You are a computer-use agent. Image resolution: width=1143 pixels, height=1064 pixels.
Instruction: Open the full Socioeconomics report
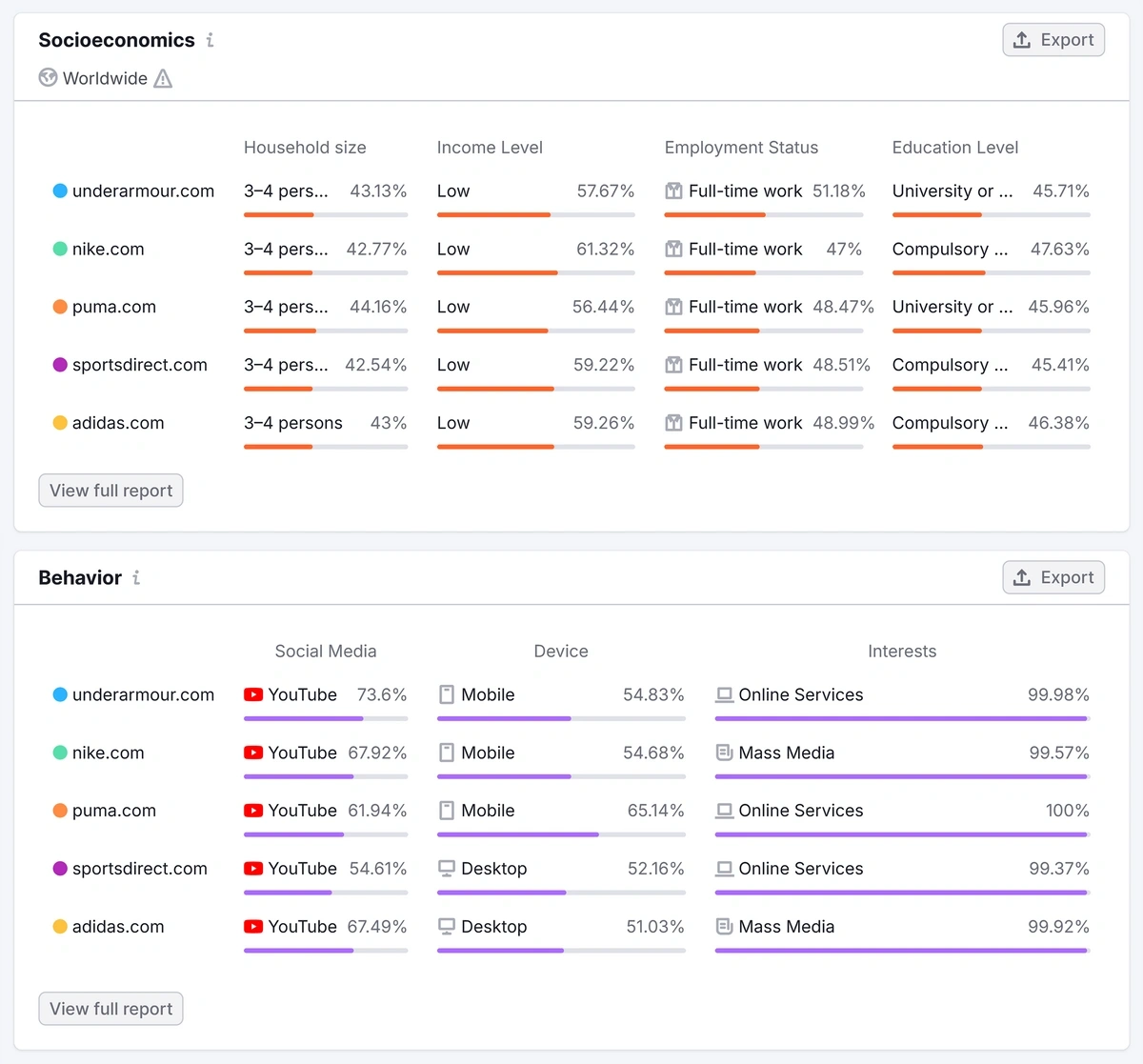(x=110, y=491)
